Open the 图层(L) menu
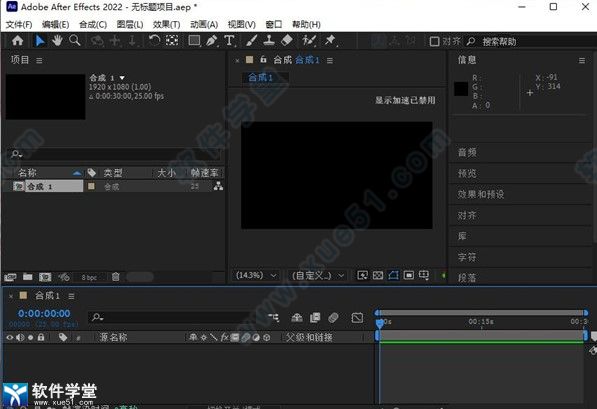The height and width of the screenshot is (409, 597). 130,24
